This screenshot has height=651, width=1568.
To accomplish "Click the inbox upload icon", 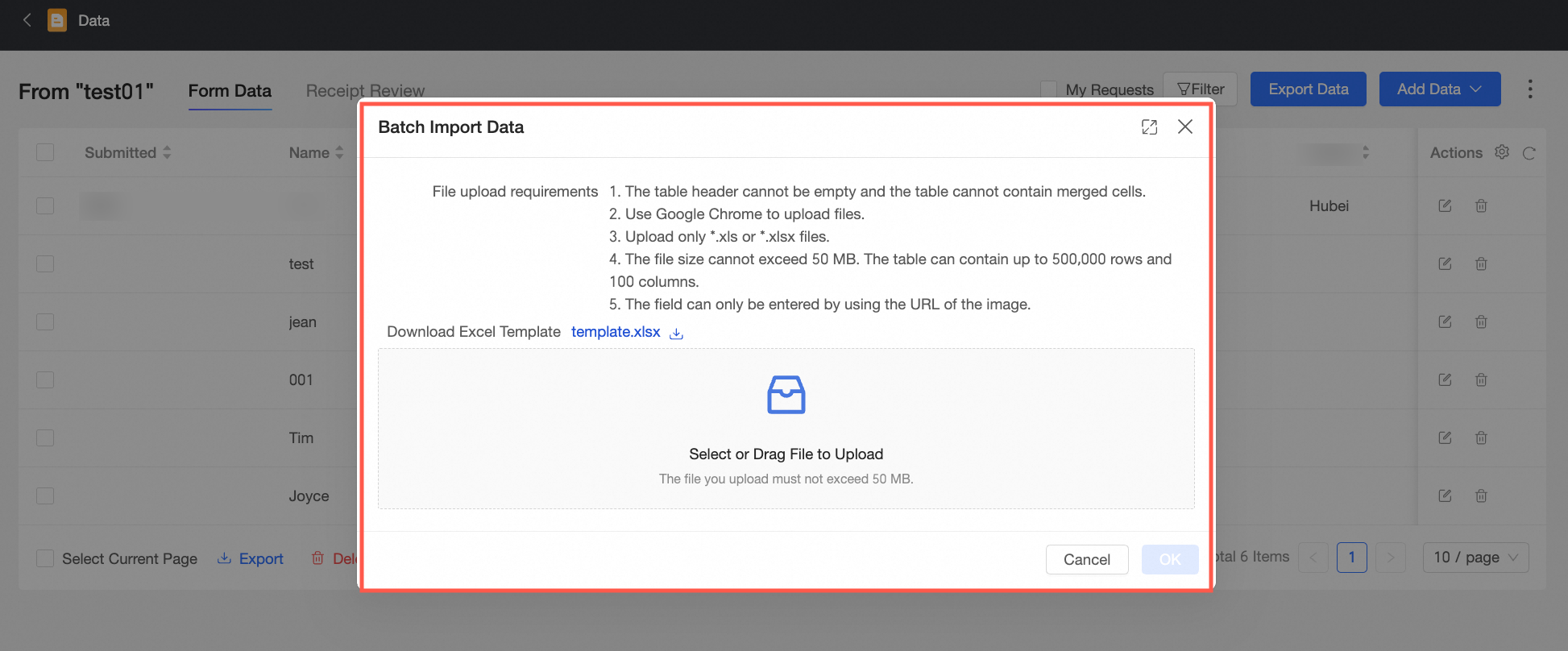I will point(786,395).
